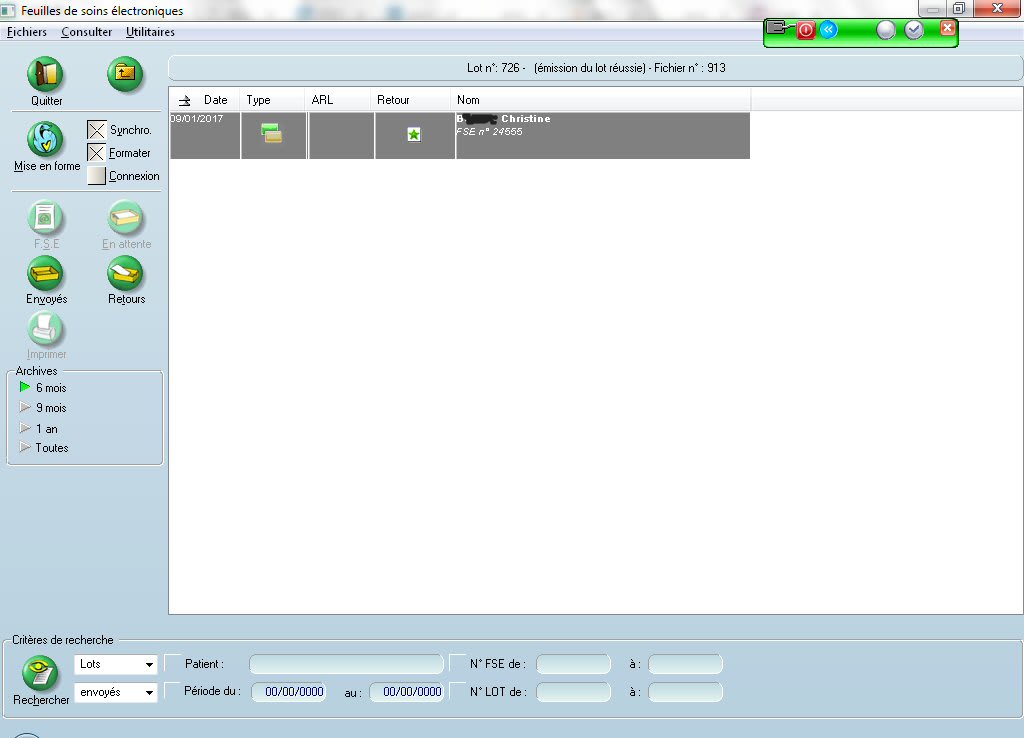Uncheck the Formater checkbox
This screenshot has height=738, width=1024.
97,153
